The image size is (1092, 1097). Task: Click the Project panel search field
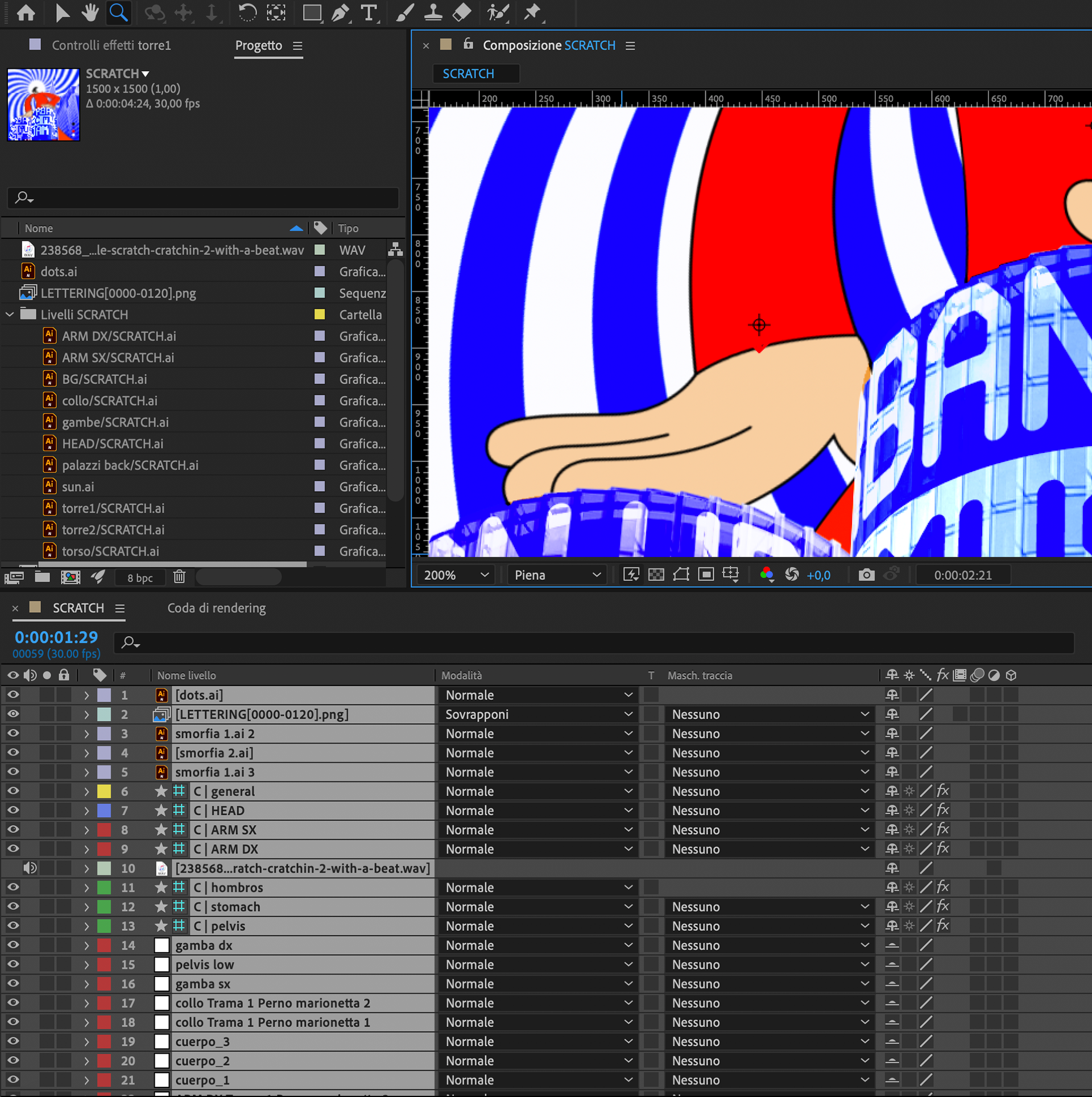click(x=203, y=198)
